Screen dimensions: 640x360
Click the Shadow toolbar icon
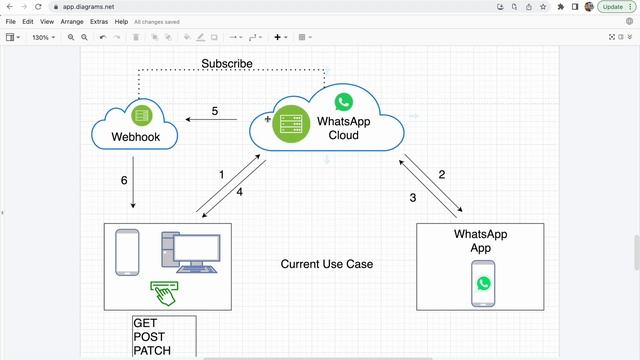tap(214, 37)
